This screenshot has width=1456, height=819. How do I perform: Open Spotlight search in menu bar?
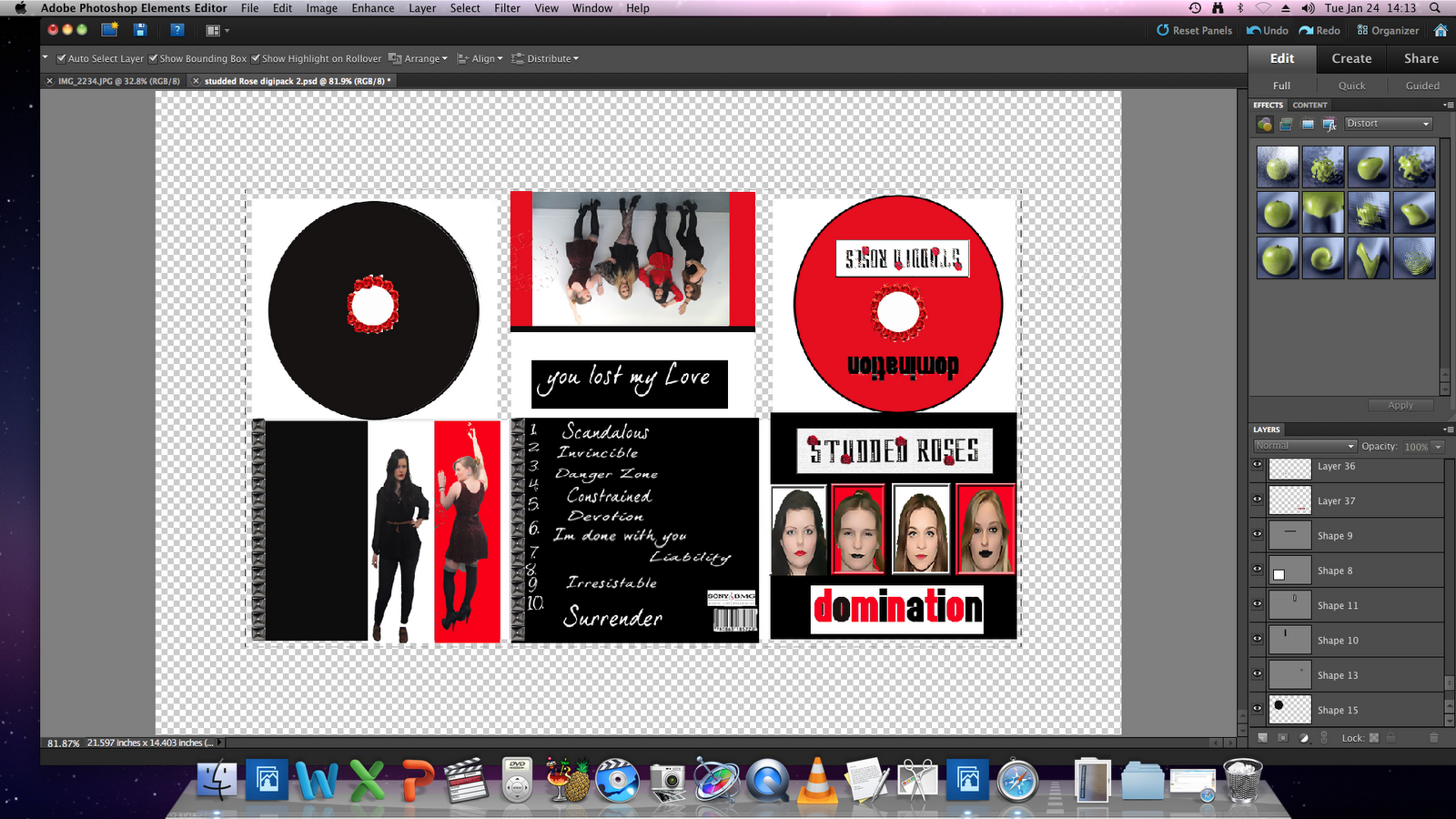[1435, 8]
